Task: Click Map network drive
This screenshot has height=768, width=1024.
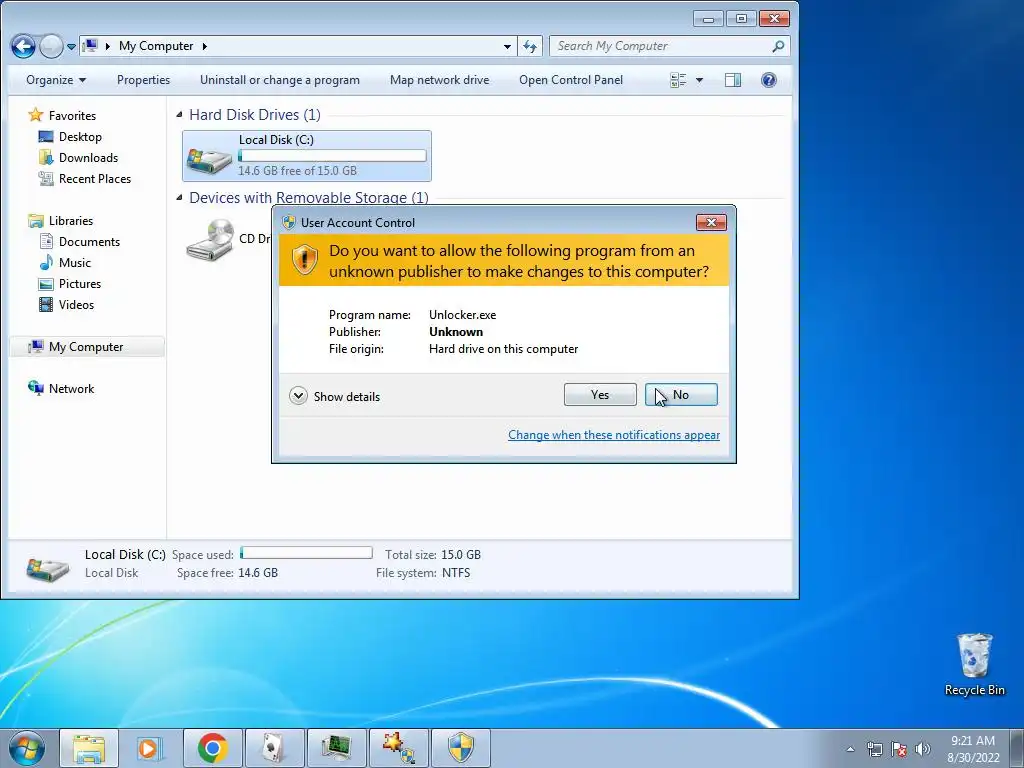Action: 440,80
